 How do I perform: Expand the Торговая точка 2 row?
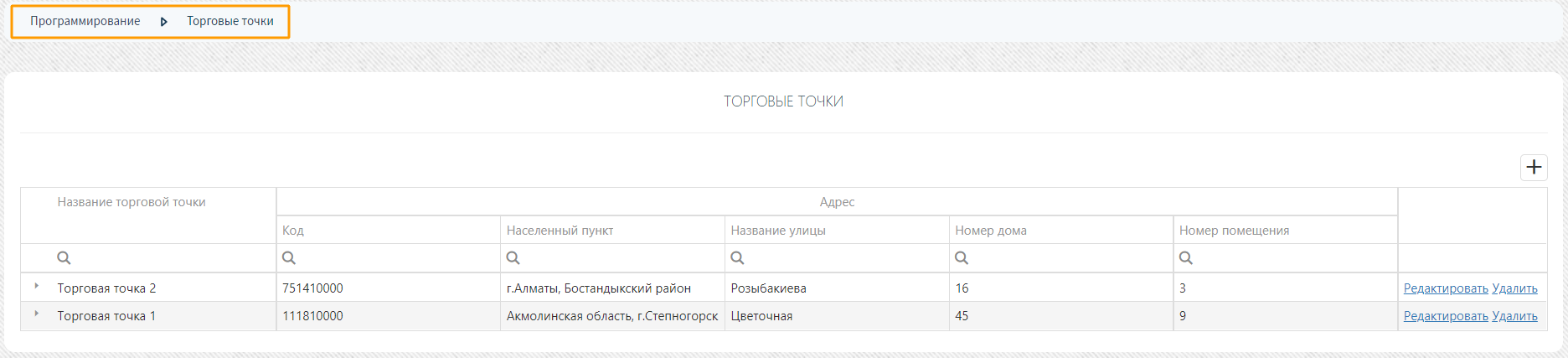coord(36,286)
